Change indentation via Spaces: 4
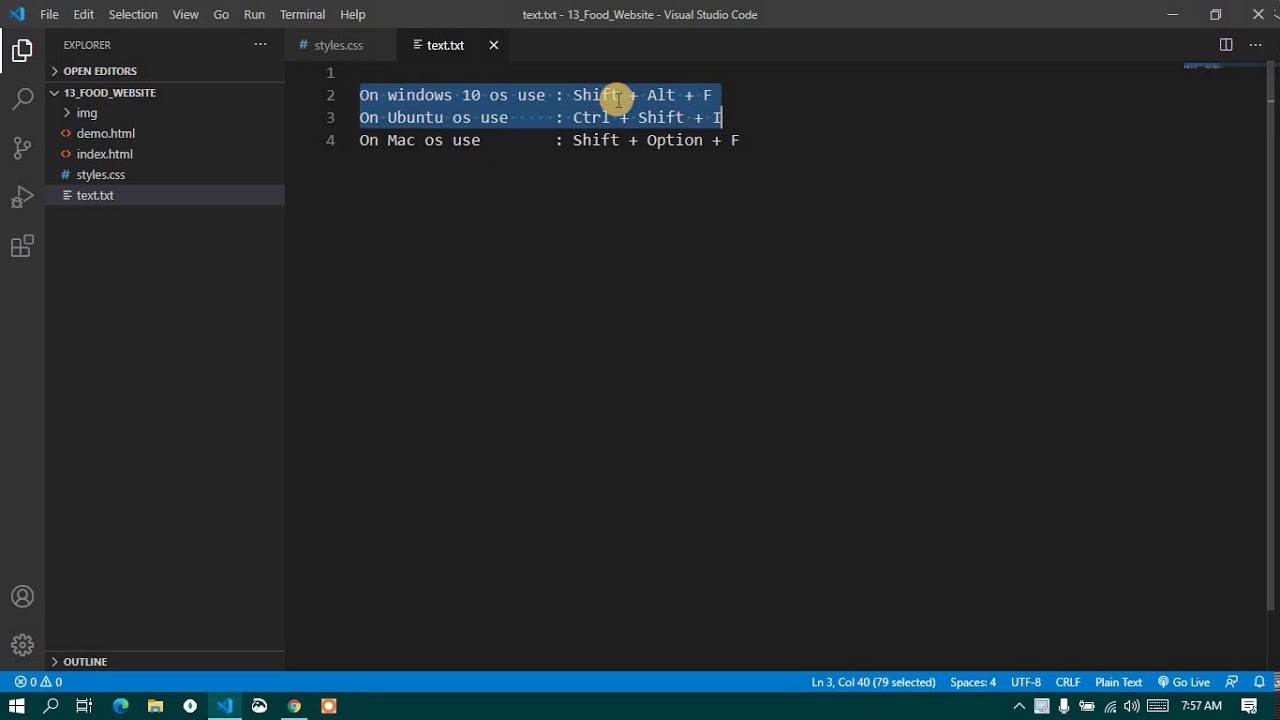This screenshot has height=720, width=1280. [973, 682]
